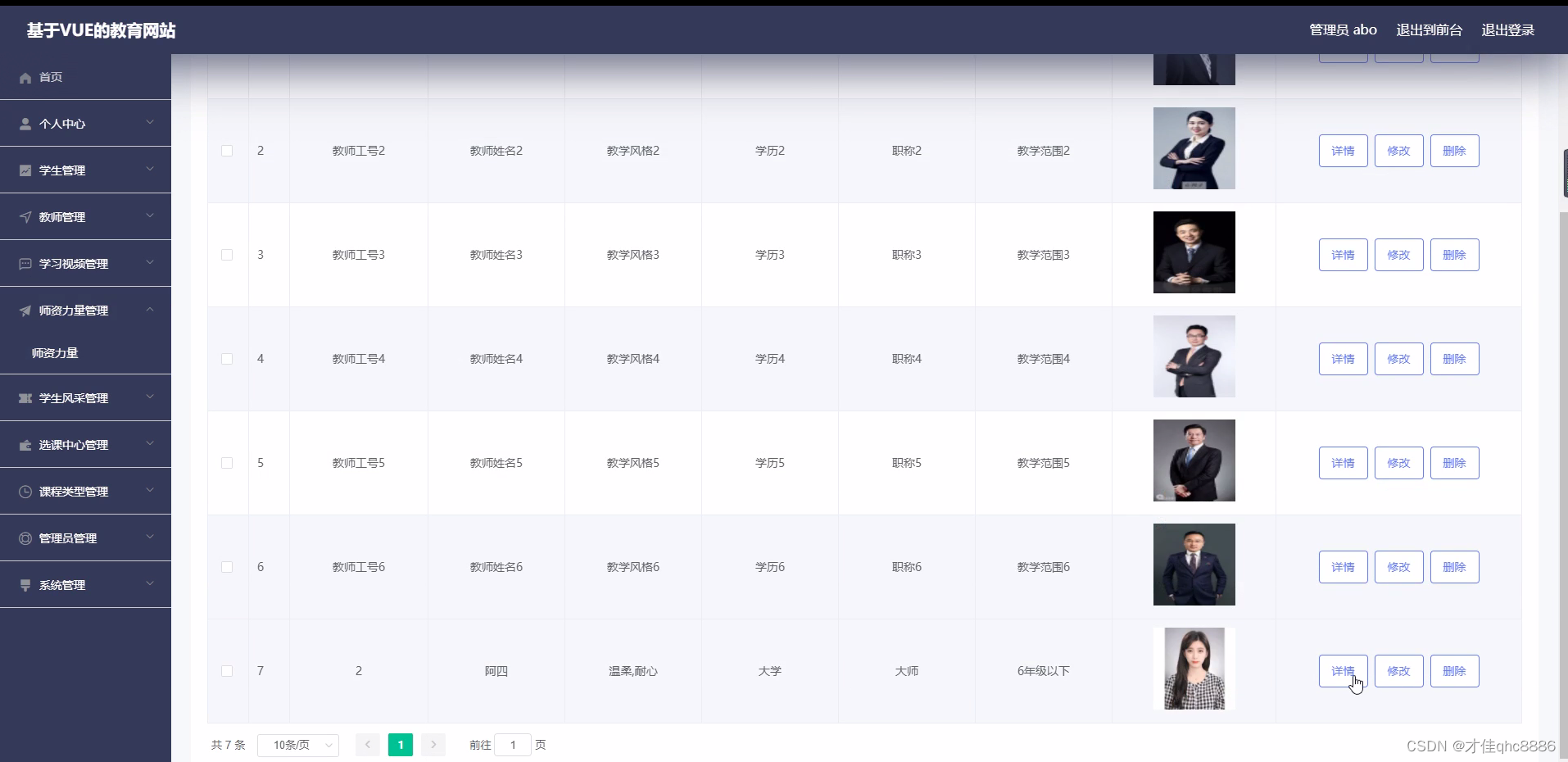Select checkbox for row 2 教师工号2
The image size is (1568, 762).
(x=227, y=151)
